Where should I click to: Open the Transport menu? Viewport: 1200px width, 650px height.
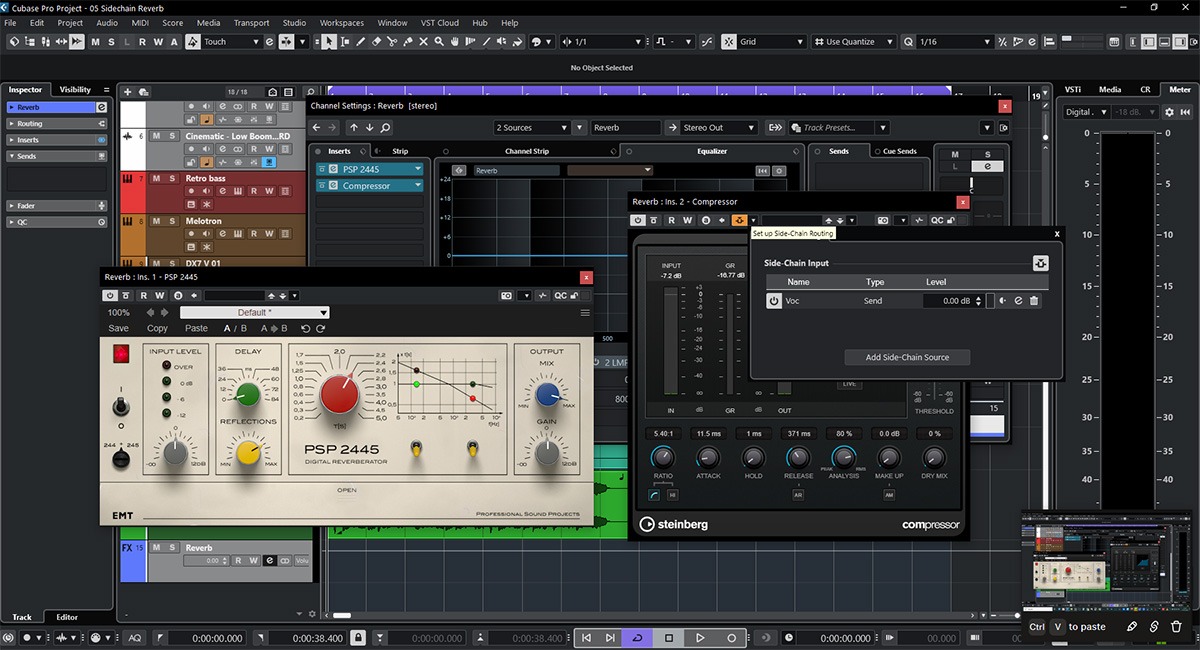pyautogui.click(x=251, y=23)
